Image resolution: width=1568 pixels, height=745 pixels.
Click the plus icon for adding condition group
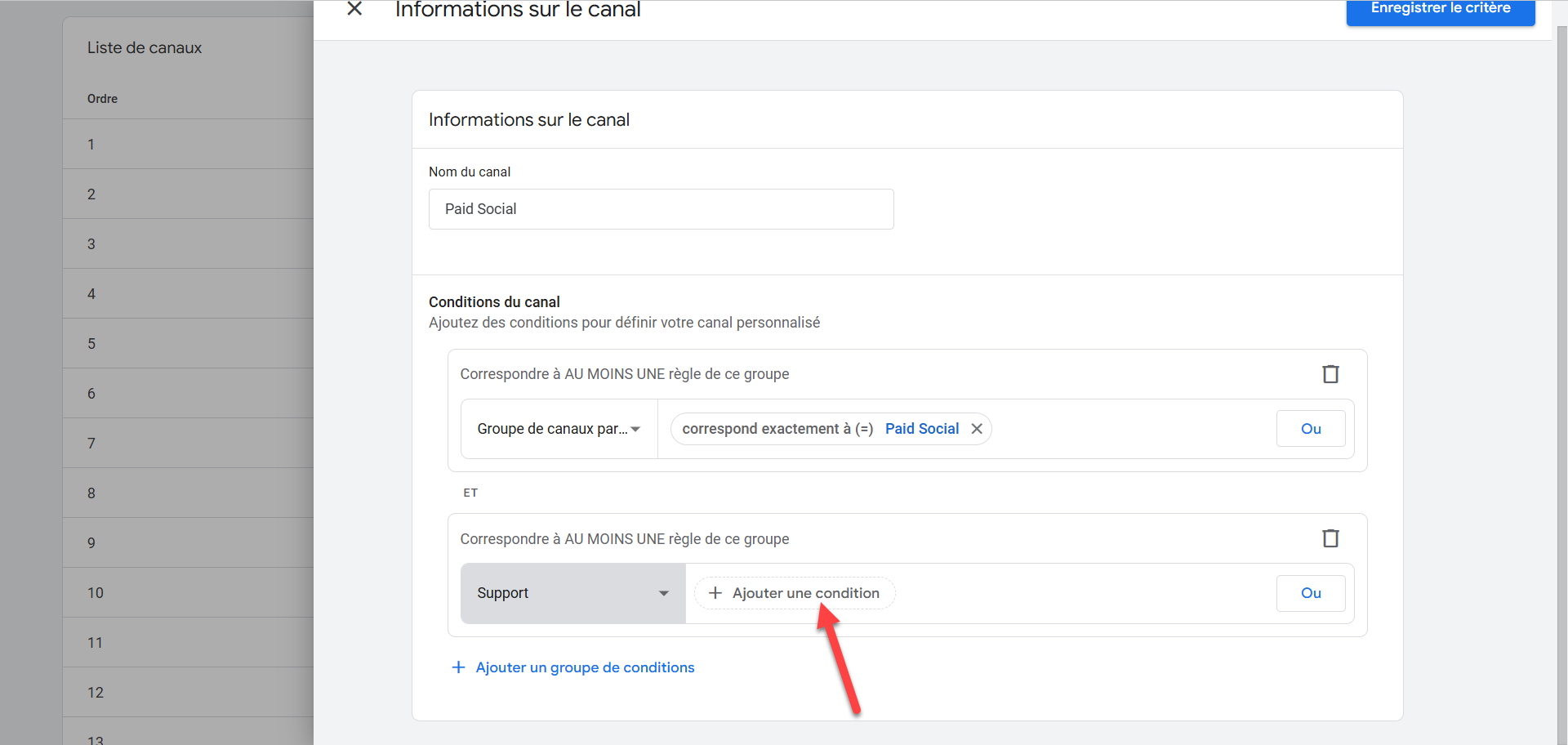pos(459,667)
